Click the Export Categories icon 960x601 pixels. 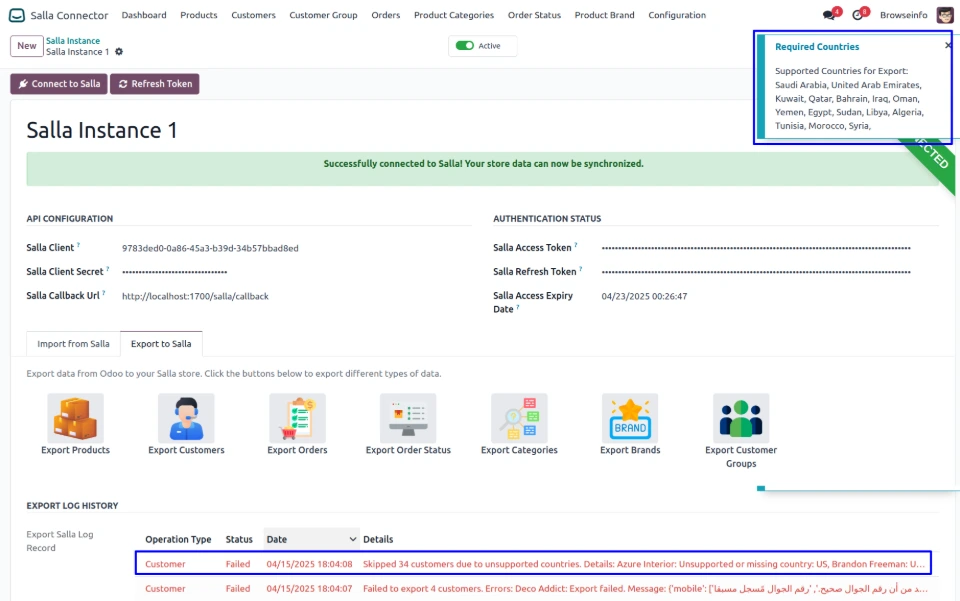coord(519,418)
